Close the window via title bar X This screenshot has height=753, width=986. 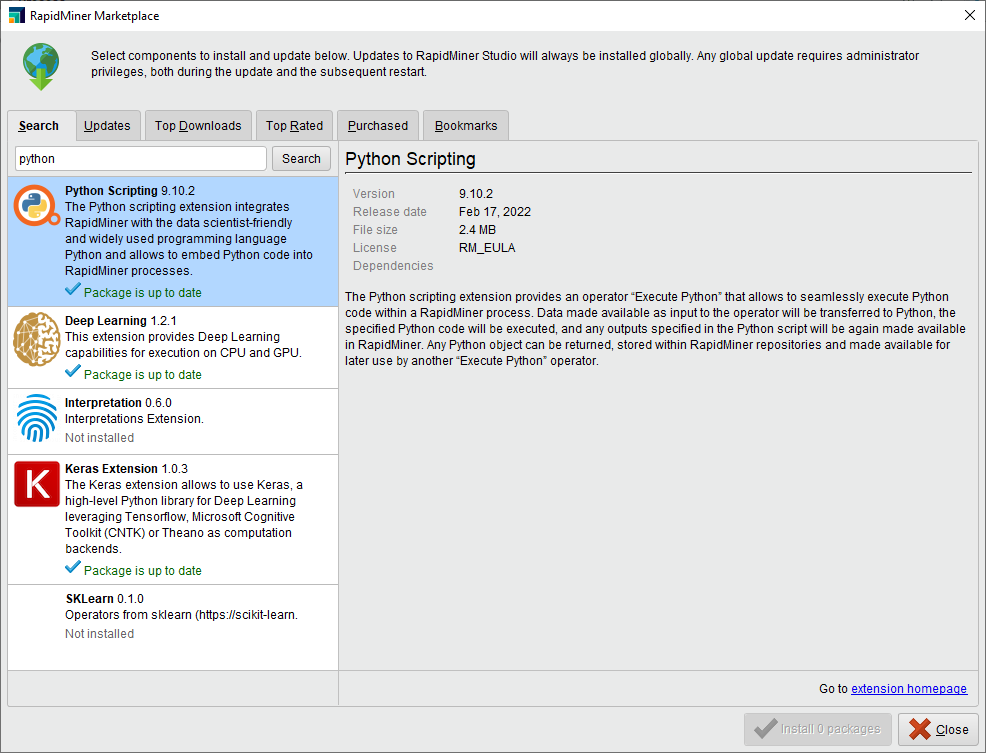pos(970,15)
